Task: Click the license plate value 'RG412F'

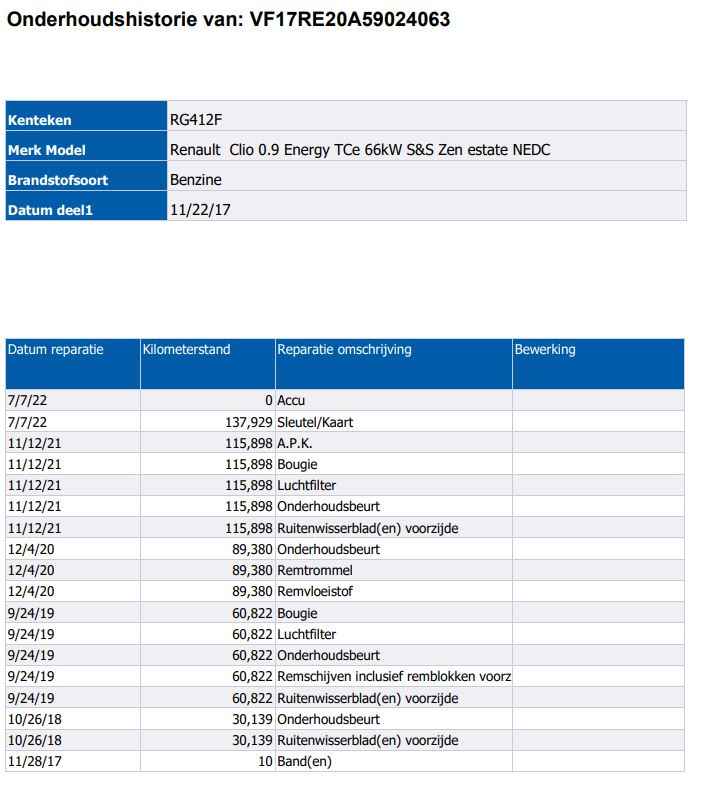Action: 196,120
